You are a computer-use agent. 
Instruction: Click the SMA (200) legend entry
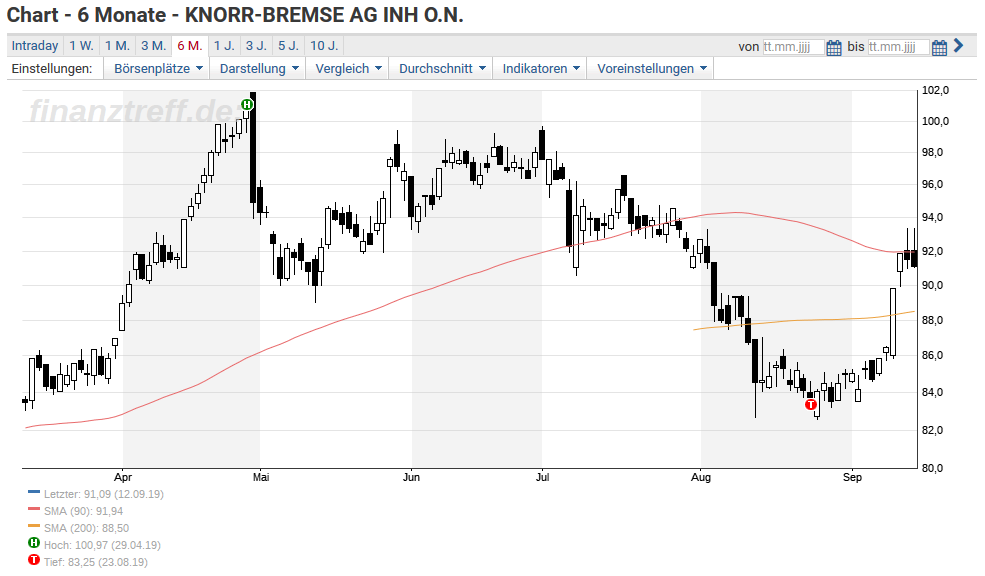[x=87, y=528]
